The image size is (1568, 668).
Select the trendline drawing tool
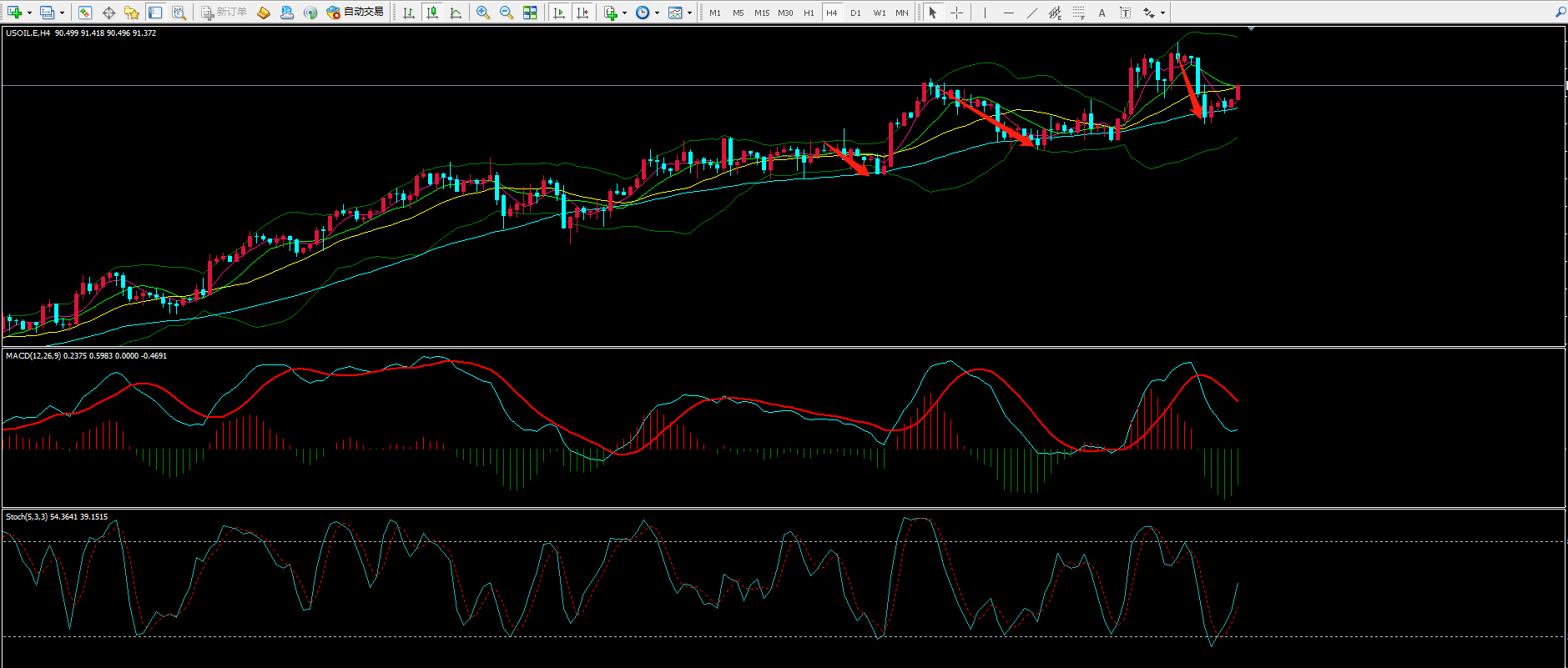(1031, 13)
